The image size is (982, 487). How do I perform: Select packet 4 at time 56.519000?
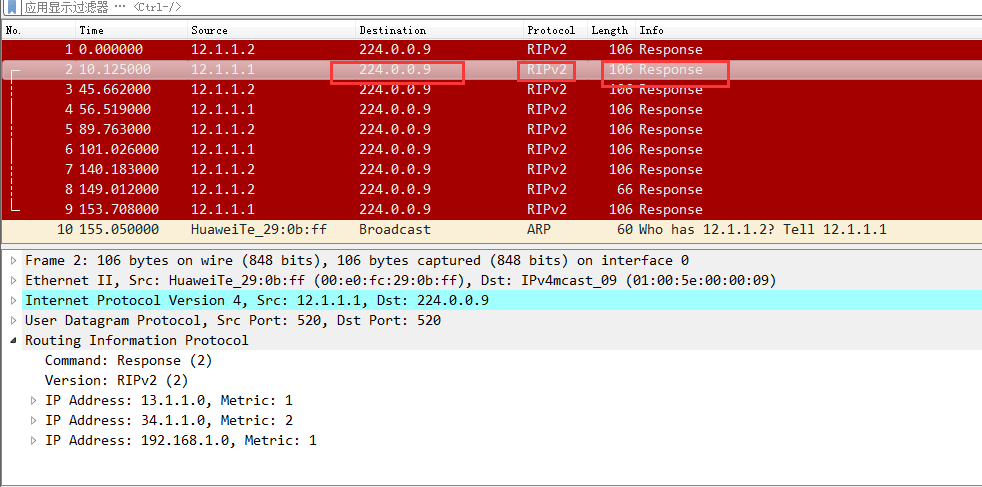(491, 110)
